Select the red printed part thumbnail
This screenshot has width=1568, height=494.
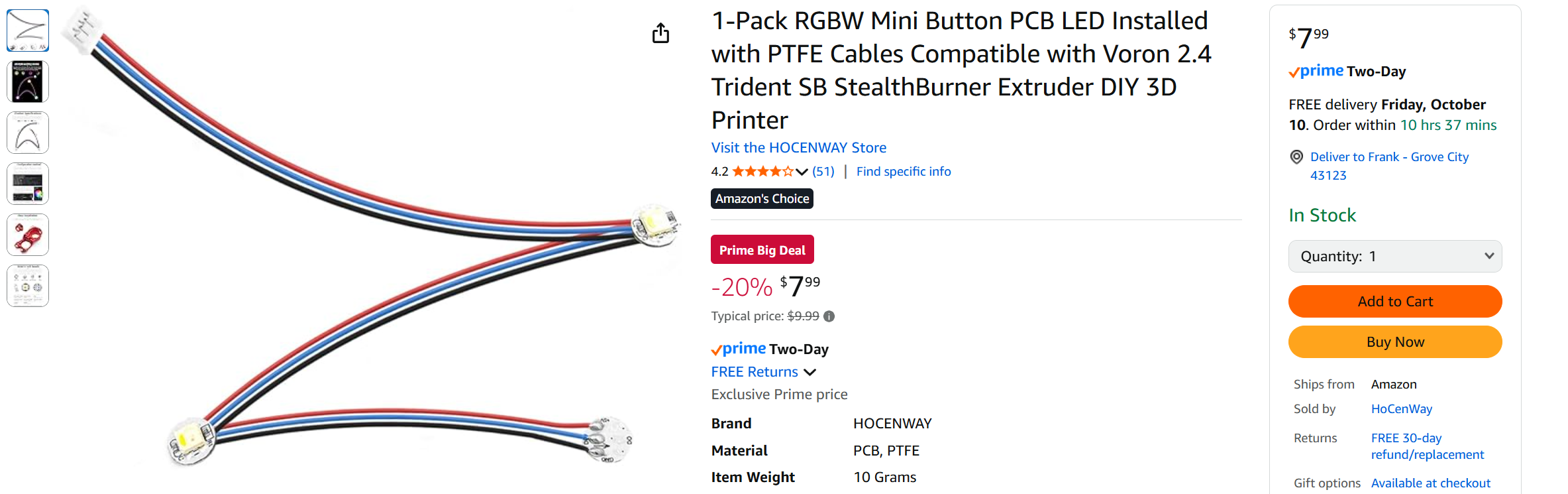tap(28, 235)
